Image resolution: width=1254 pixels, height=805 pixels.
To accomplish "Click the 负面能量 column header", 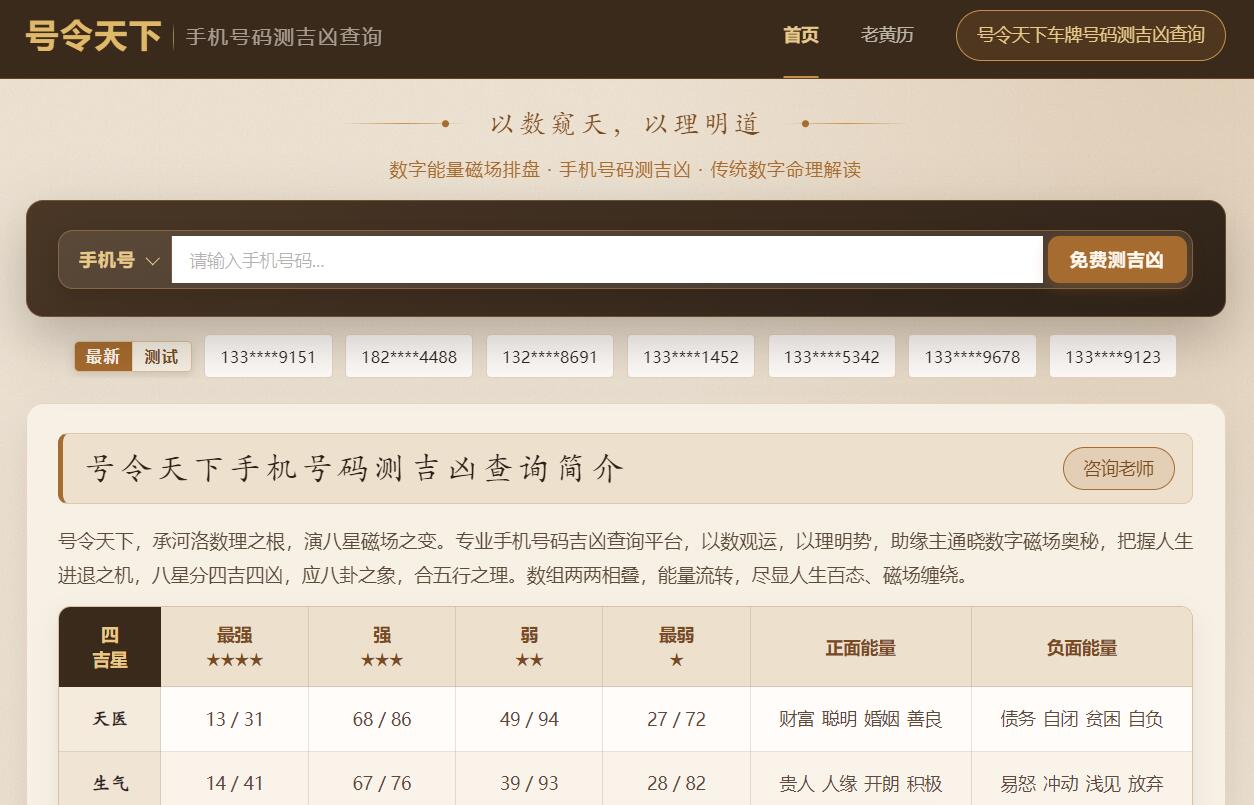I will tap(1082, 647).
